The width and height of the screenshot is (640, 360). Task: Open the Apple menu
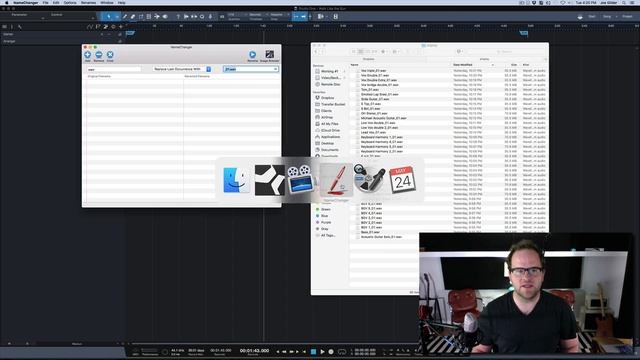pyautogui.click(x=7, y=3)
